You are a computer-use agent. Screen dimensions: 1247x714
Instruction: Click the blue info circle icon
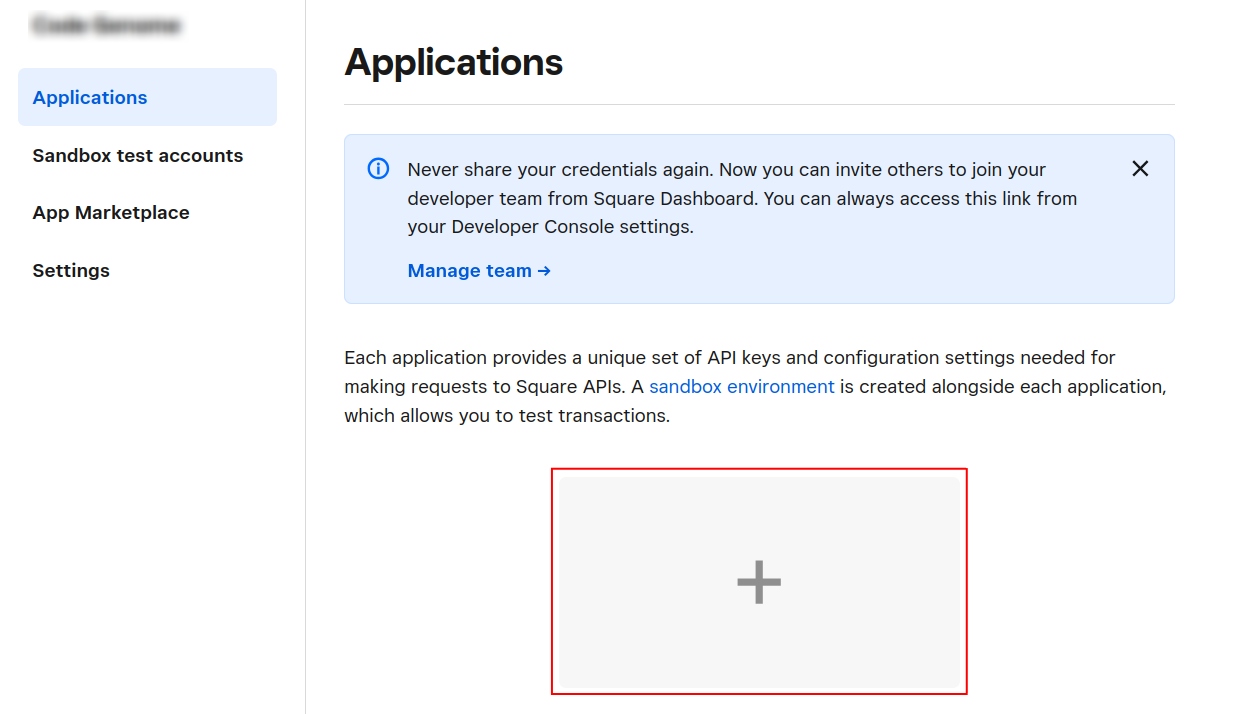click(379, 169)
